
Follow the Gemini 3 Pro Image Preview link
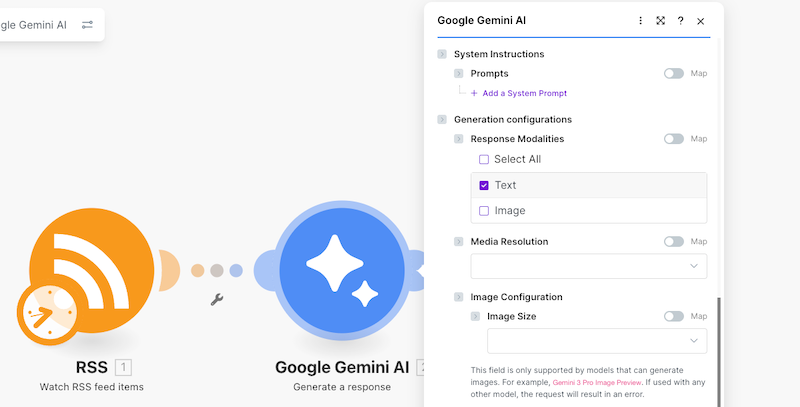tap(596, 383)
